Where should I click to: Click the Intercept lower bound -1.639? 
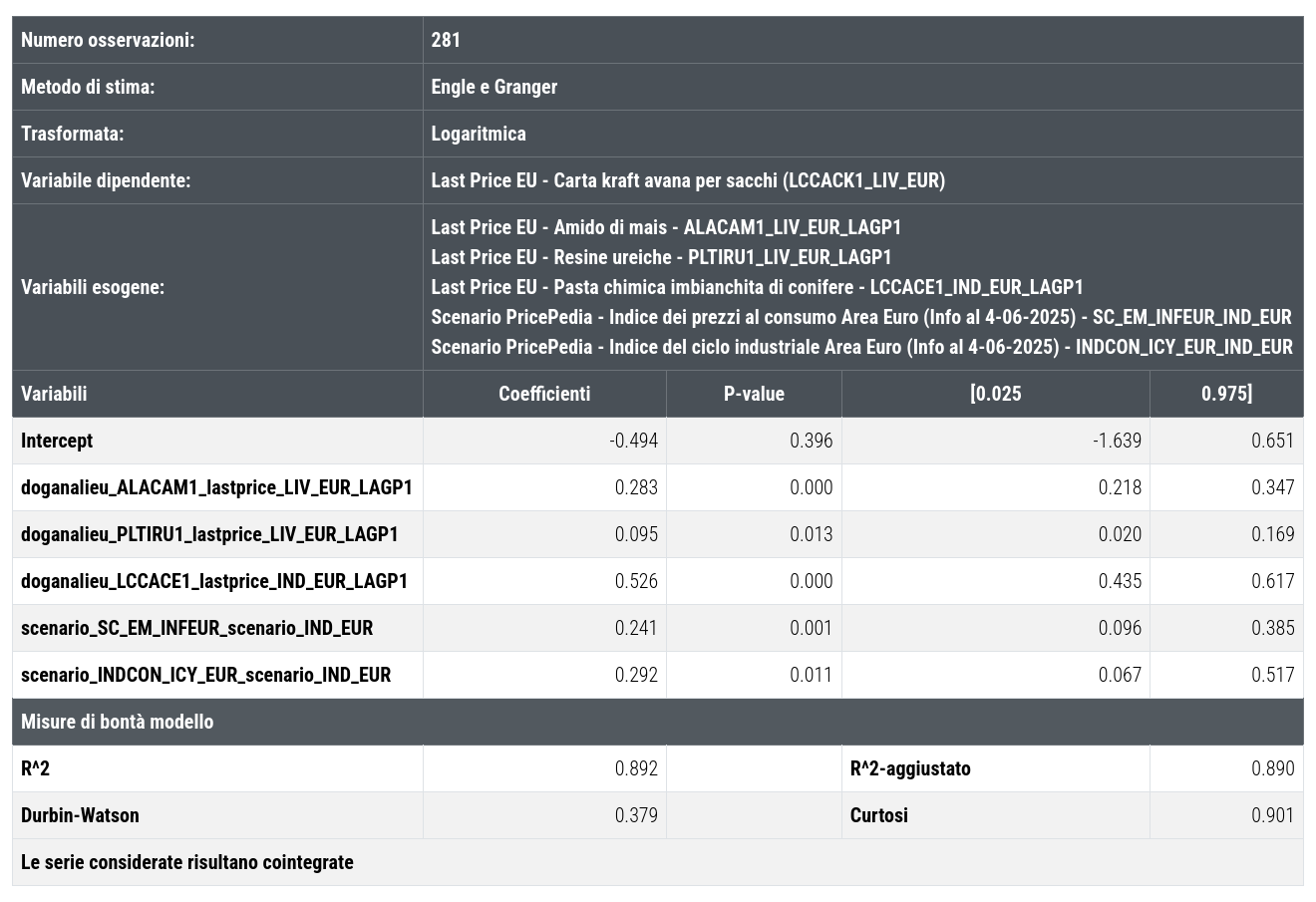[1117, 441]
